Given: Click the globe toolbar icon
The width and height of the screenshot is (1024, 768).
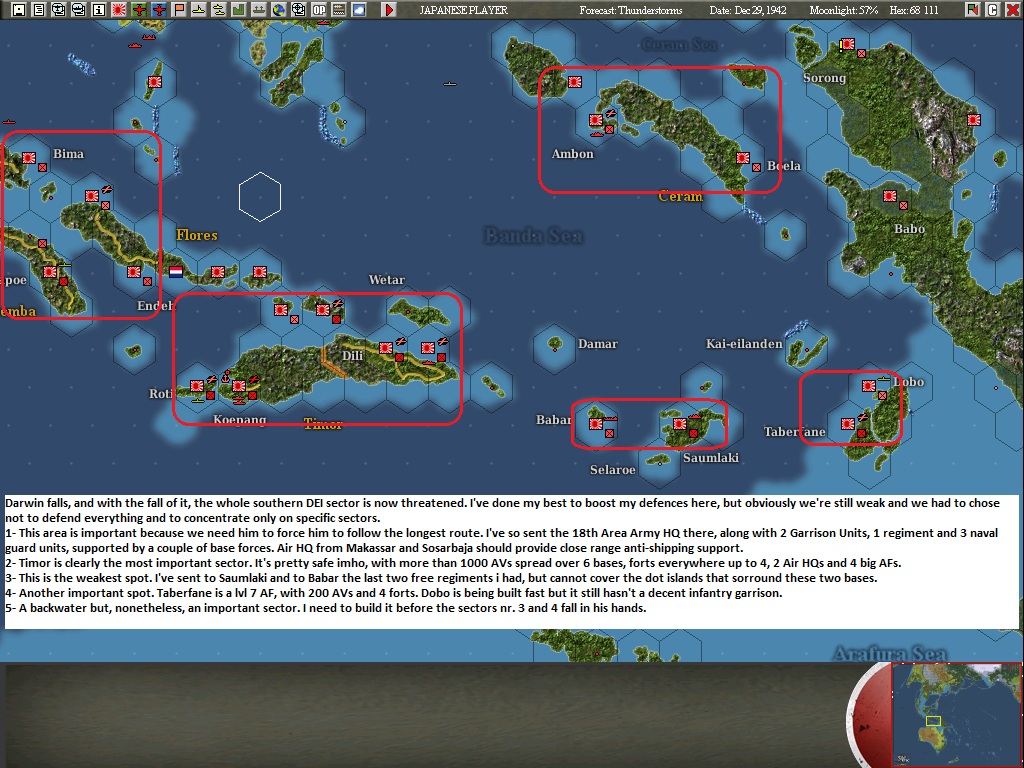Looking at the screenshot, I should (279, 9).
